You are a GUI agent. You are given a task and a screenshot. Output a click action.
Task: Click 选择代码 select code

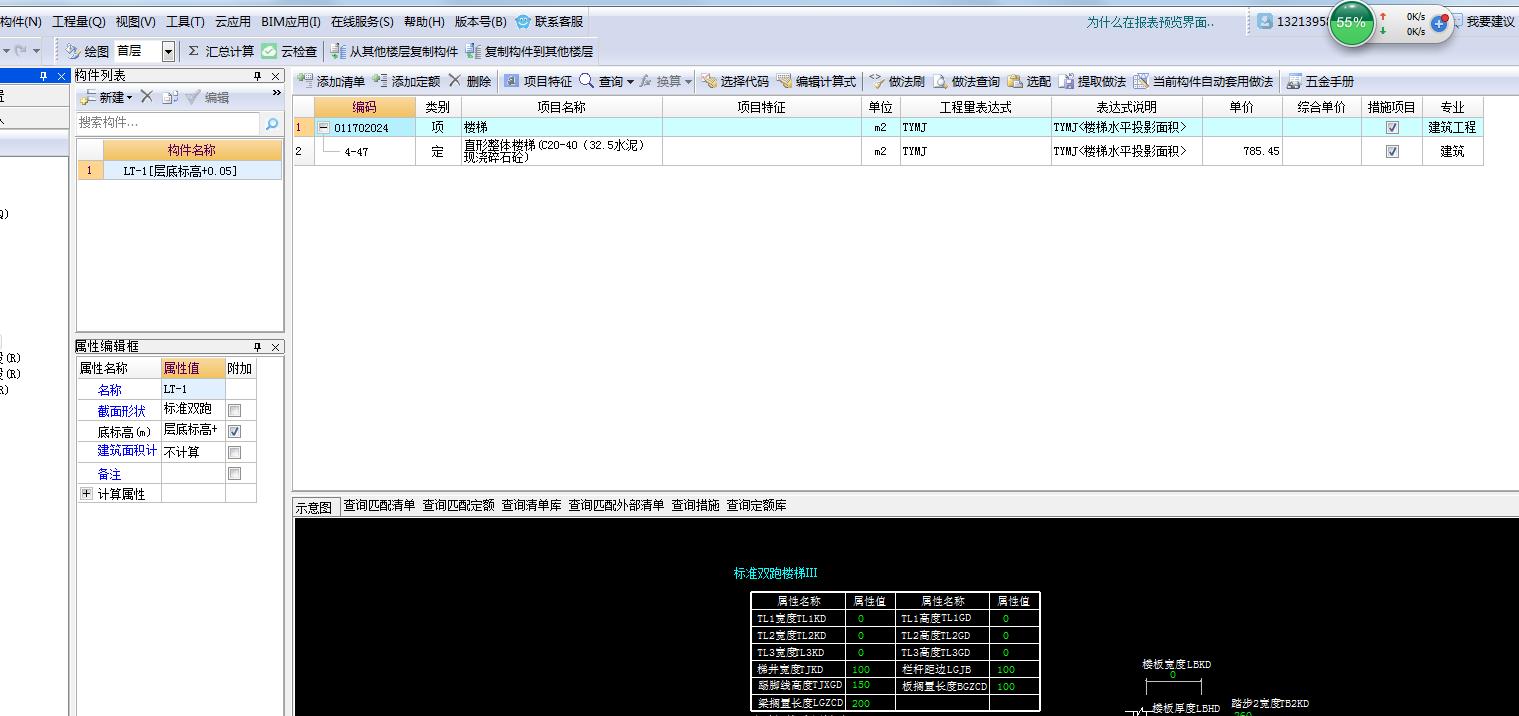pyautogui.click(x=735, y=81)
